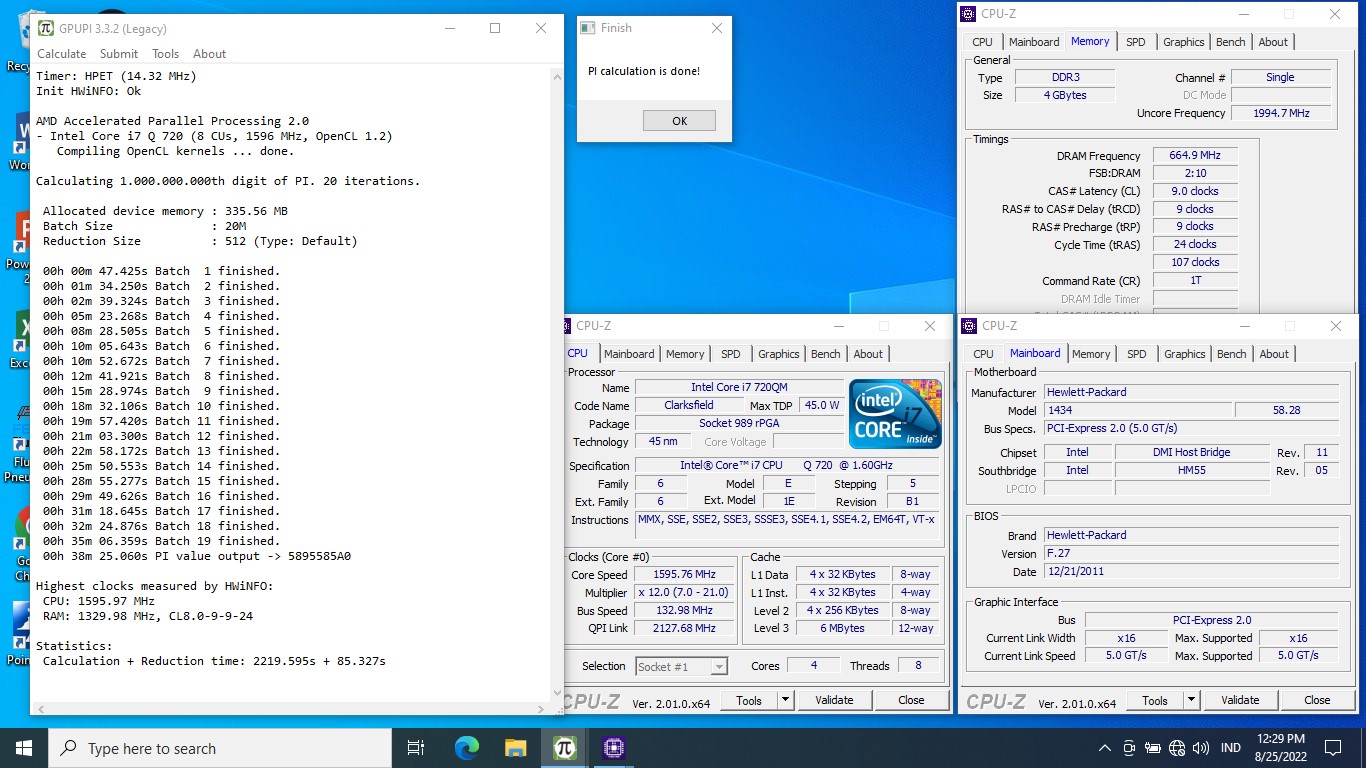Image resolution: width=1366 pixels, height=768 pixels.
Task: Open About tab in the Hewlett-Packard CPU-Z window
Action: coord(1274,354)
